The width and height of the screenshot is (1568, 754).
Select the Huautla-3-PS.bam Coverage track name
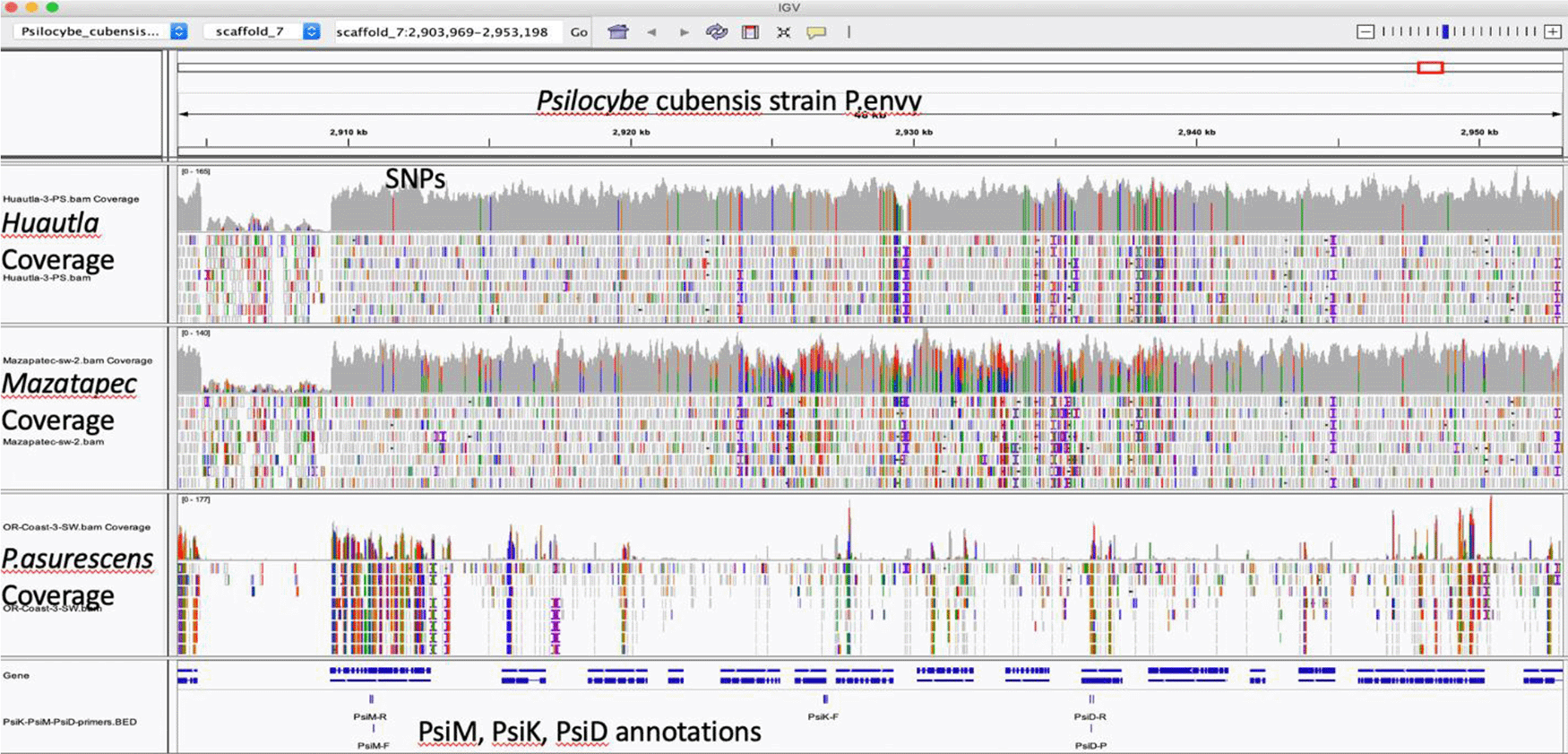(71, 199)
